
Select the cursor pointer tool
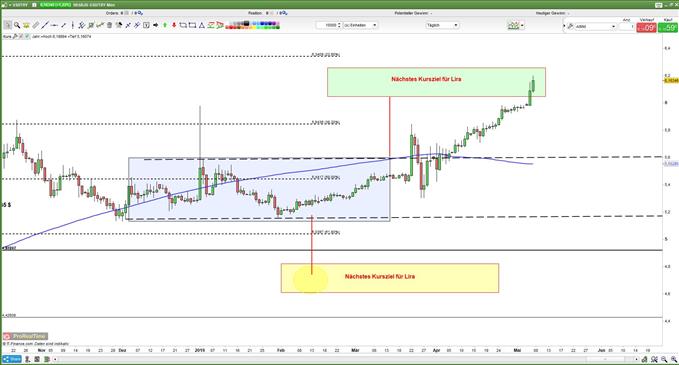[x=7, y=25]
